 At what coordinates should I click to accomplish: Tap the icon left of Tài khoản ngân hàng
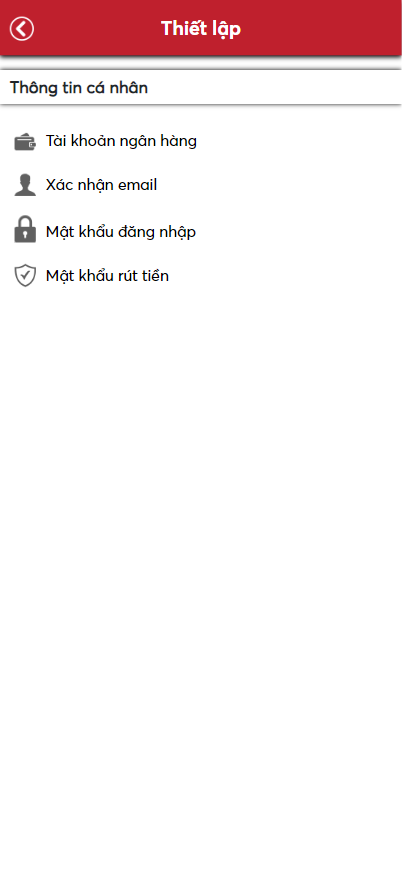click(x=25, y=142)
